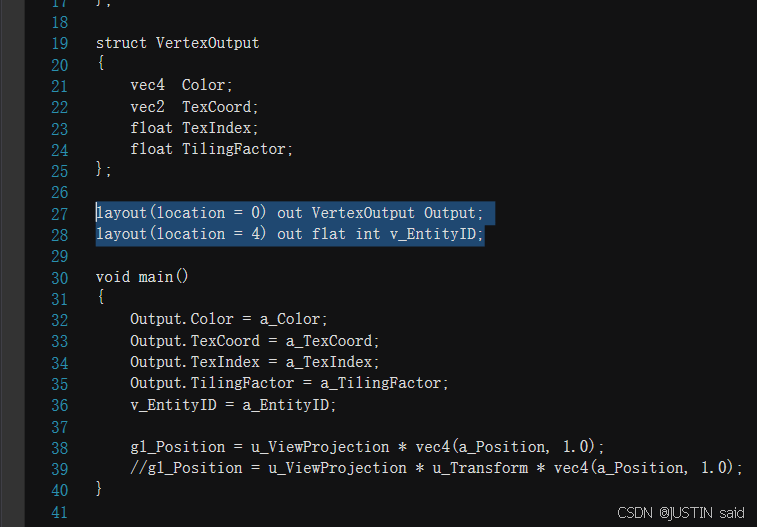Click line number 38 in the gutter
Viewport: 757px width, 527px height.
pyautogui.click(x=58, y=447)
